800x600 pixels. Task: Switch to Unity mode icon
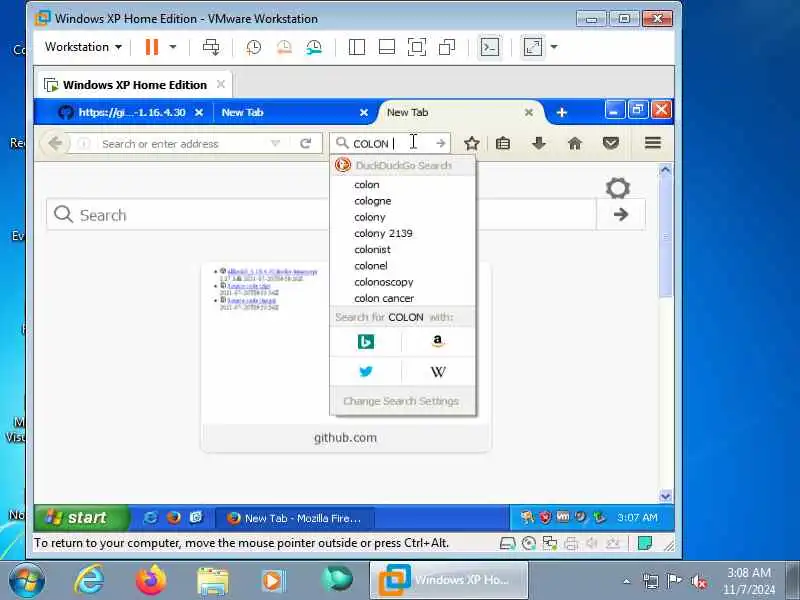tap(447, 47)
